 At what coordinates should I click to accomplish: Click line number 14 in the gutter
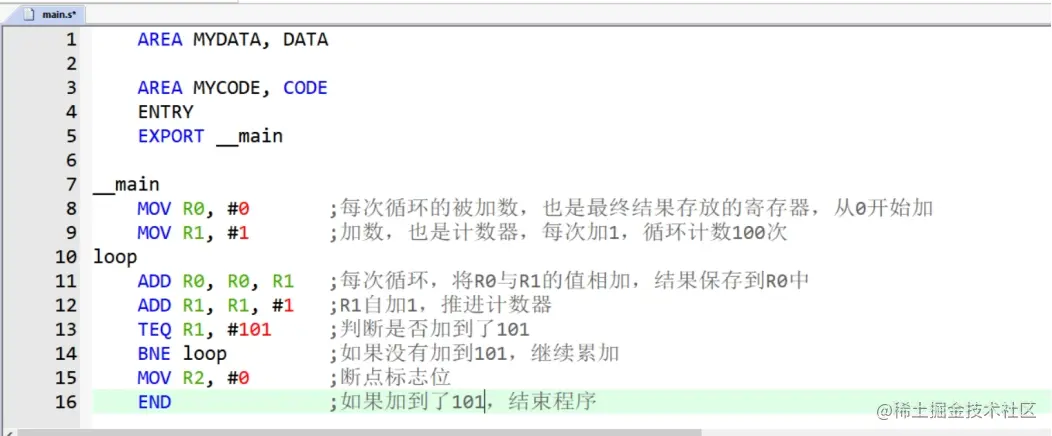coord(66,353)
